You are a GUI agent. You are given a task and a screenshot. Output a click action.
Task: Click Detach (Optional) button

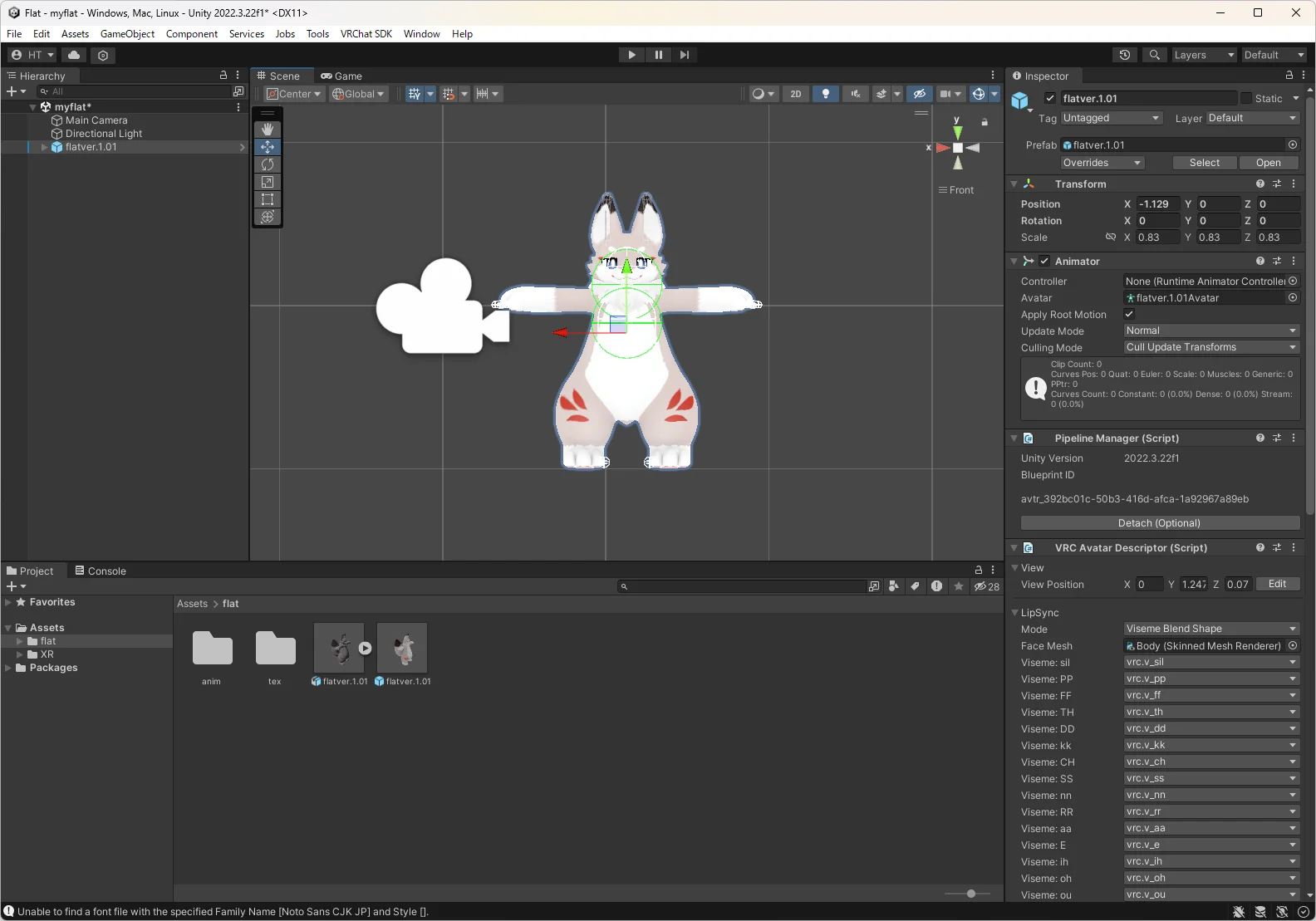click(x=1160, y=523)
